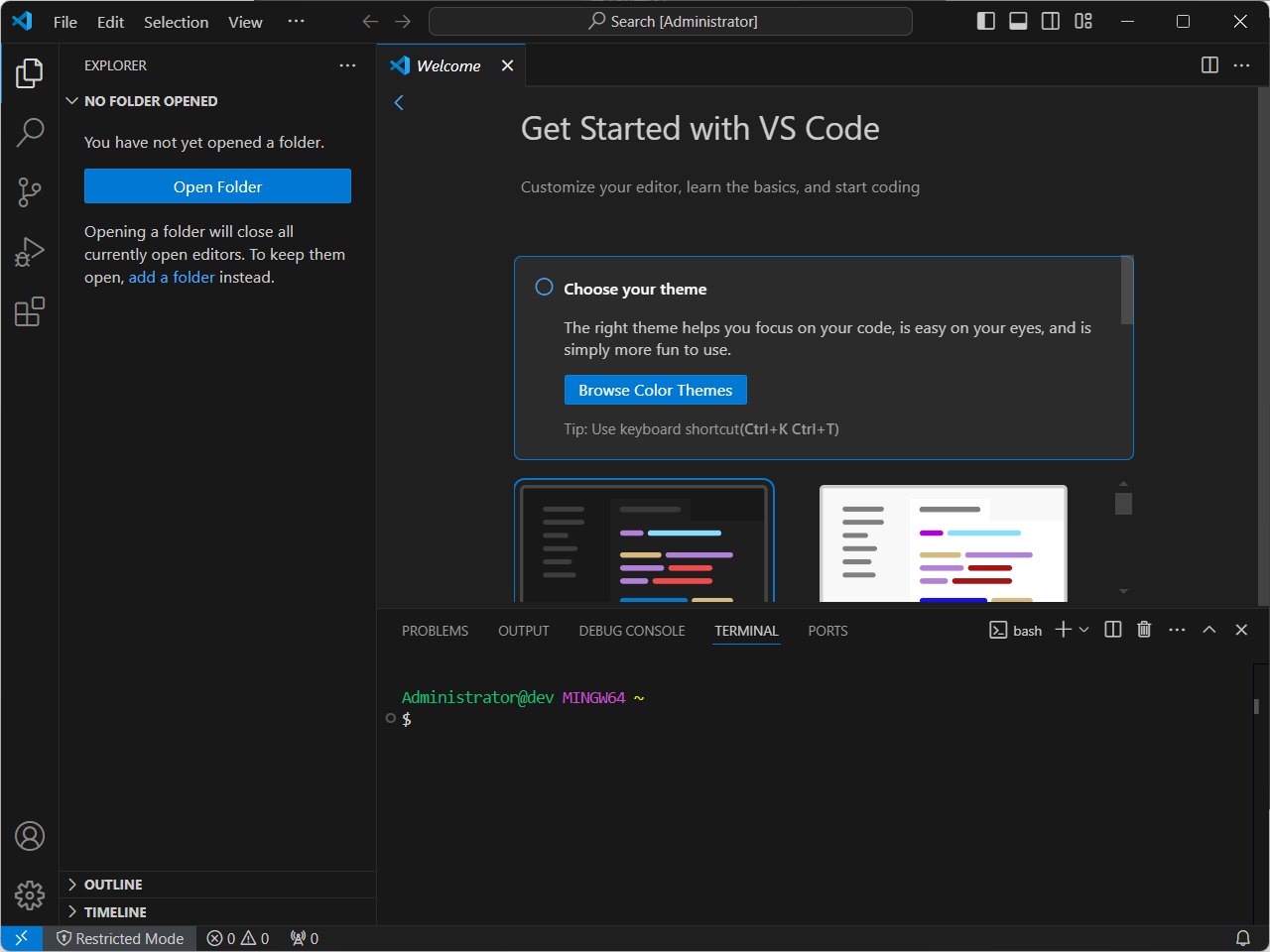Viewport: 1270px width, 952px height.
Task: Go back from the walkthrough page
Action: pos(399,102)
